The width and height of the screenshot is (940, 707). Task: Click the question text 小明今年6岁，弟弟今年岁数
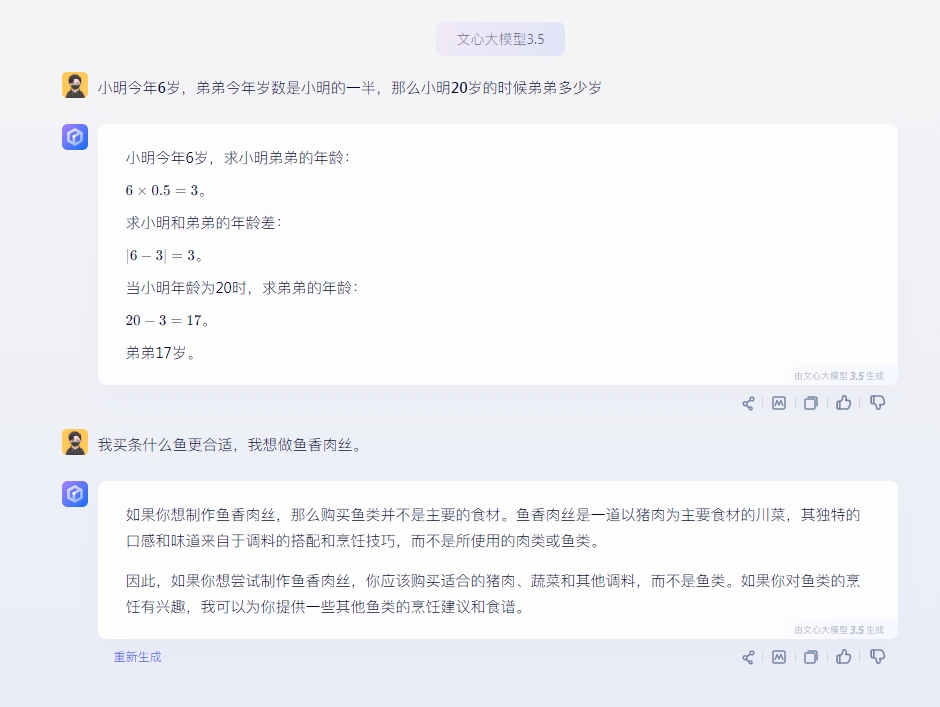[350, 88]
